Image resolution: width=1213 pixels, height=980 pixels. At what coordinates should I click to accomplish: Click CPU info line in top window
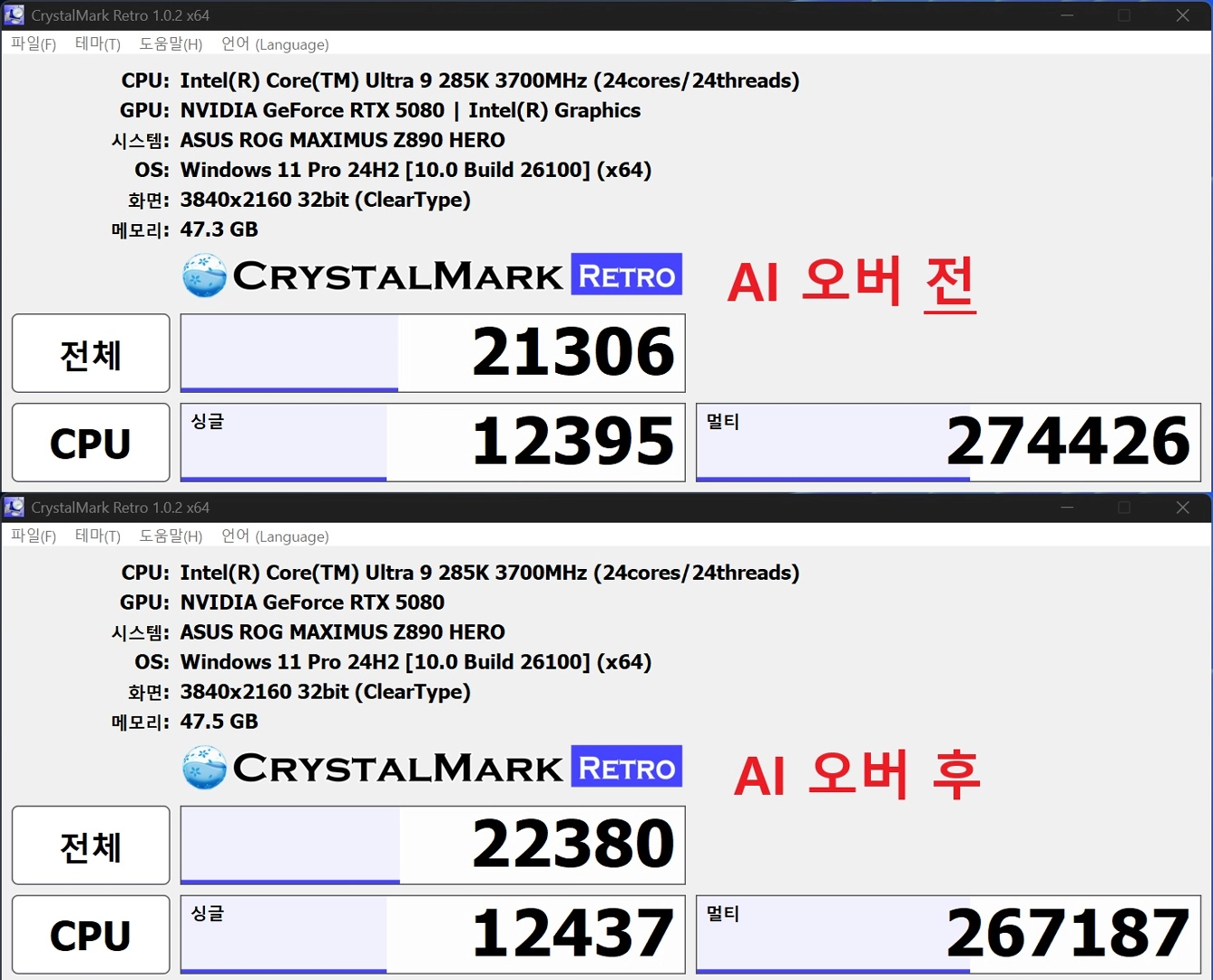[x=490, y=81]
